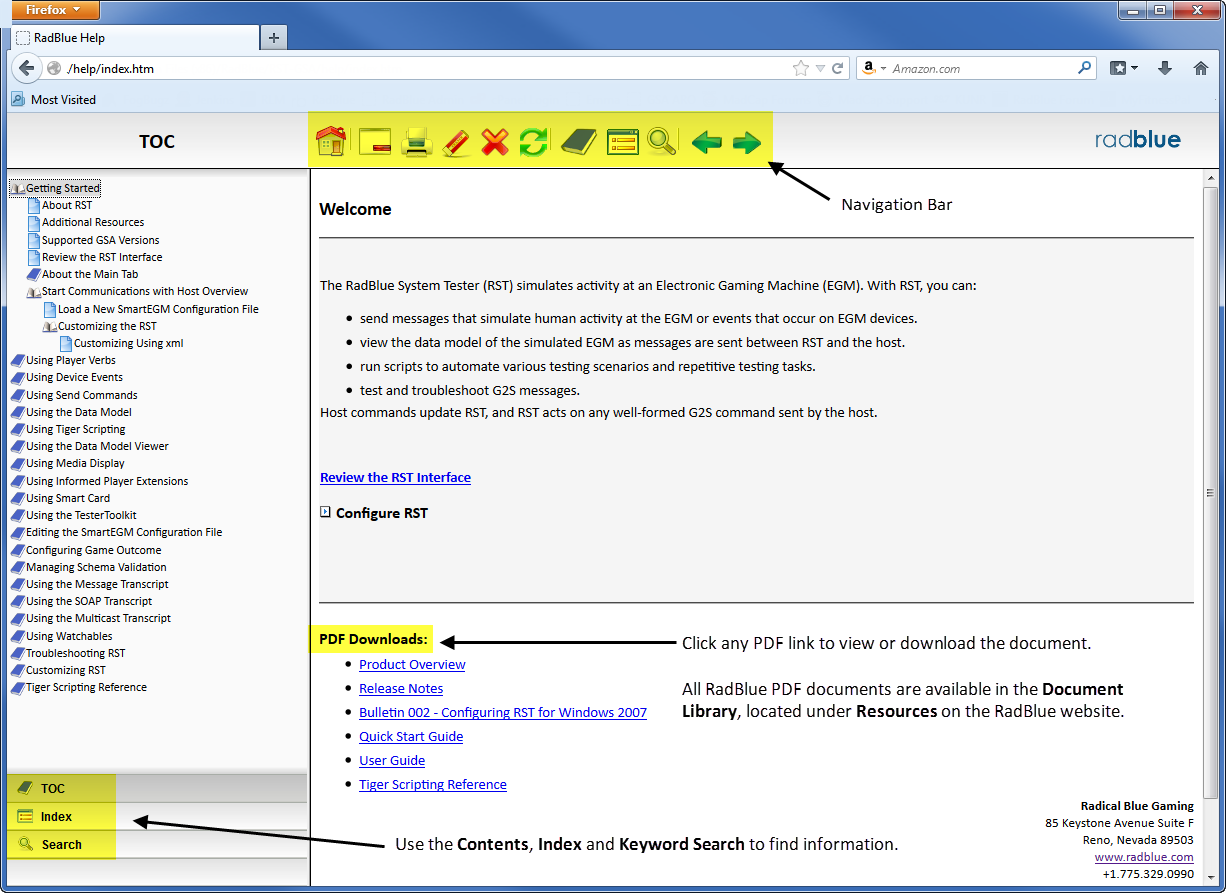
Task: Open the Quick Start Guide link
Action: pyautogui.click(x=411, y=736)
